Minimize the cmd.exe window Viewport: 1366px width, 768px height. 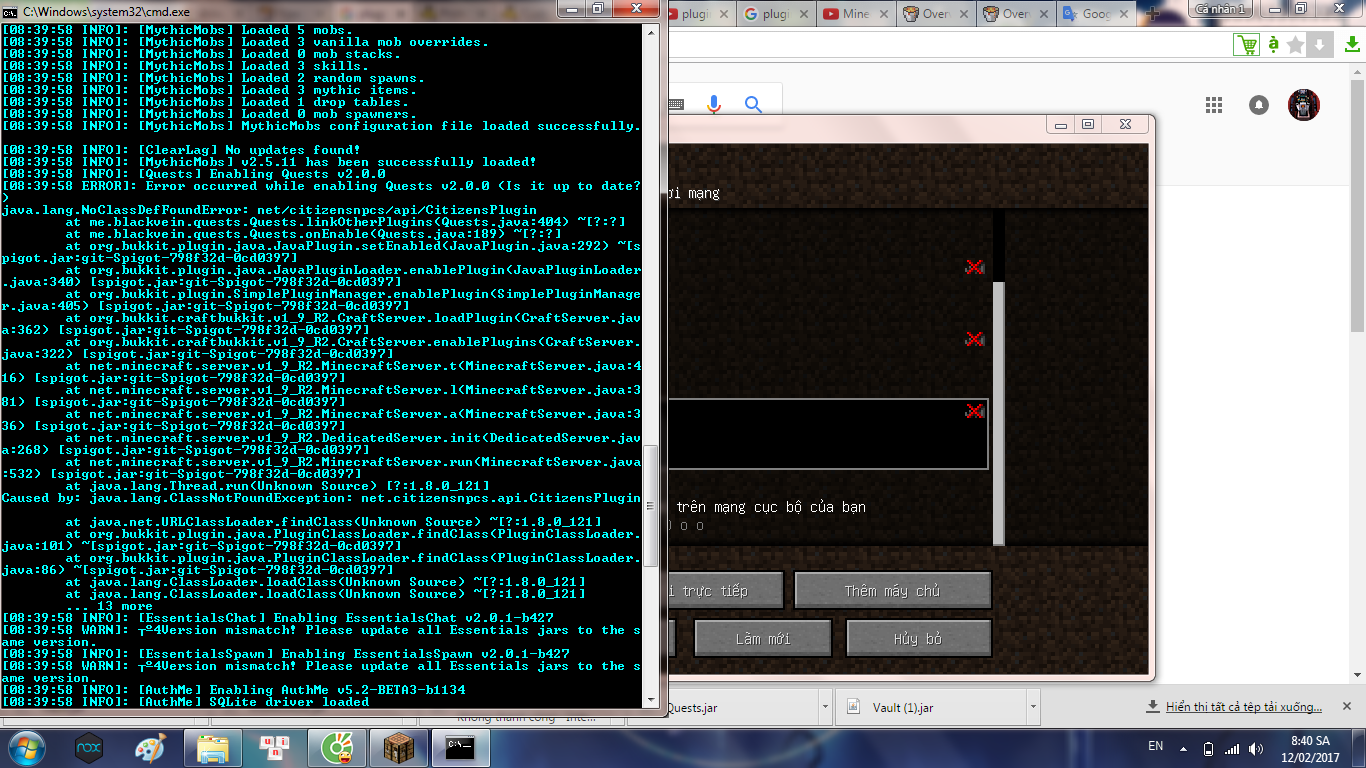coord(571,9)
